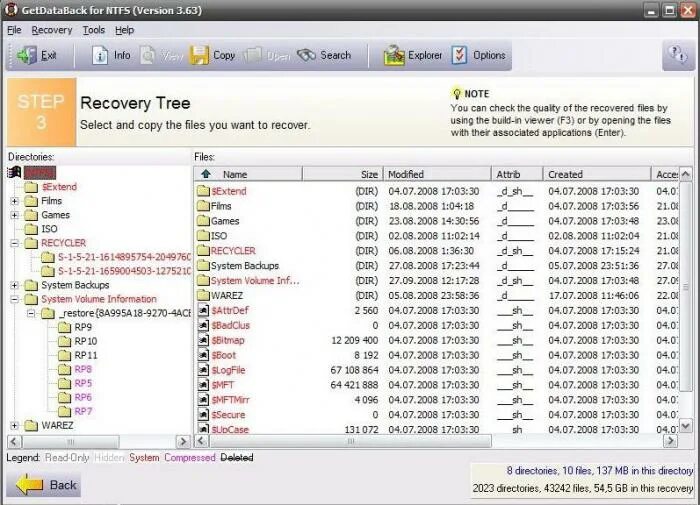Select compressed RP5 folder in tree
The height and width of the screenshot is (505, 700).
83,383
